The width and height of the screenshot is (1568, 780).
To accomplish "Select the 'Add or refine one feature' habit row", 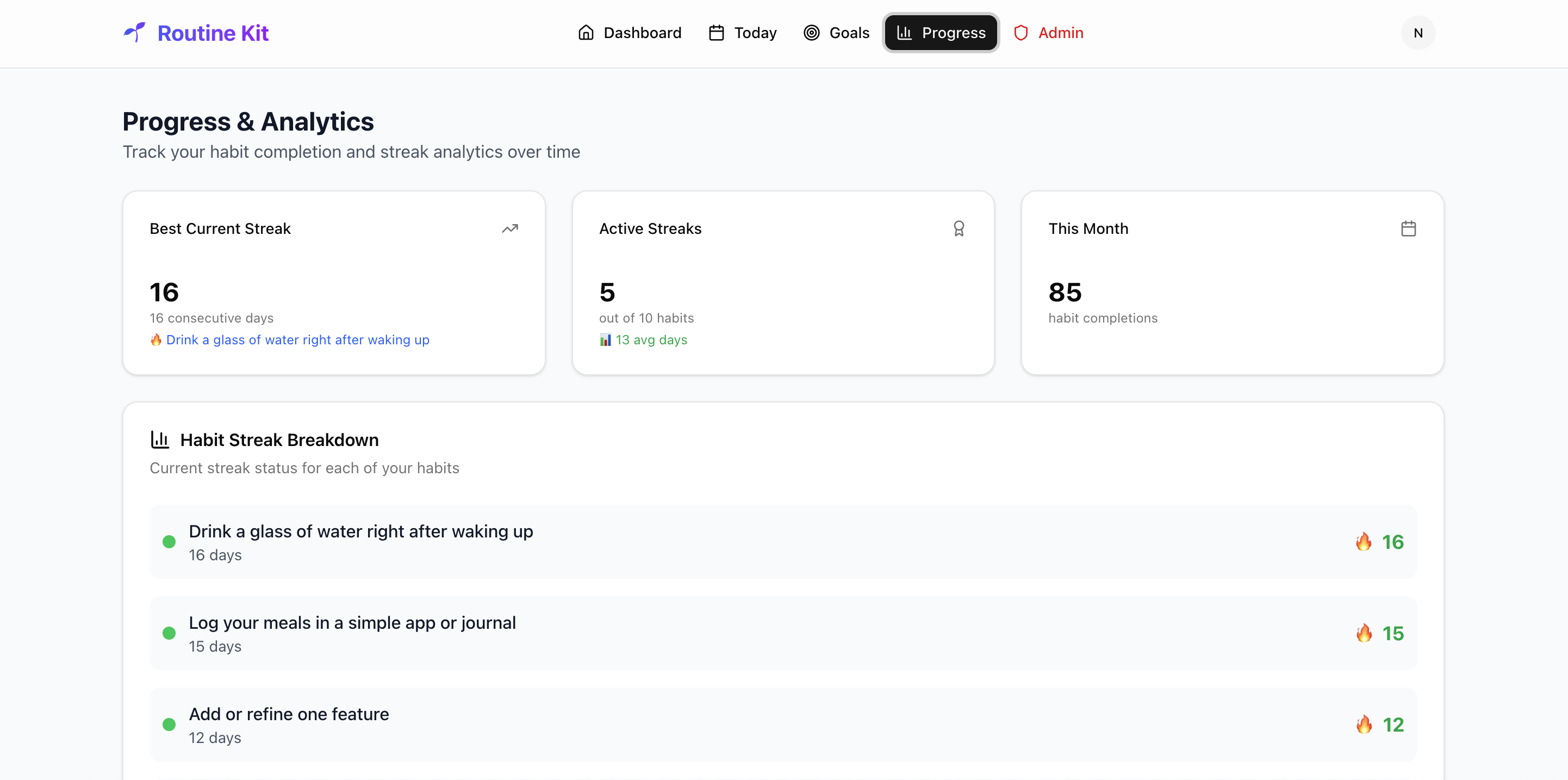I will 783,724.
